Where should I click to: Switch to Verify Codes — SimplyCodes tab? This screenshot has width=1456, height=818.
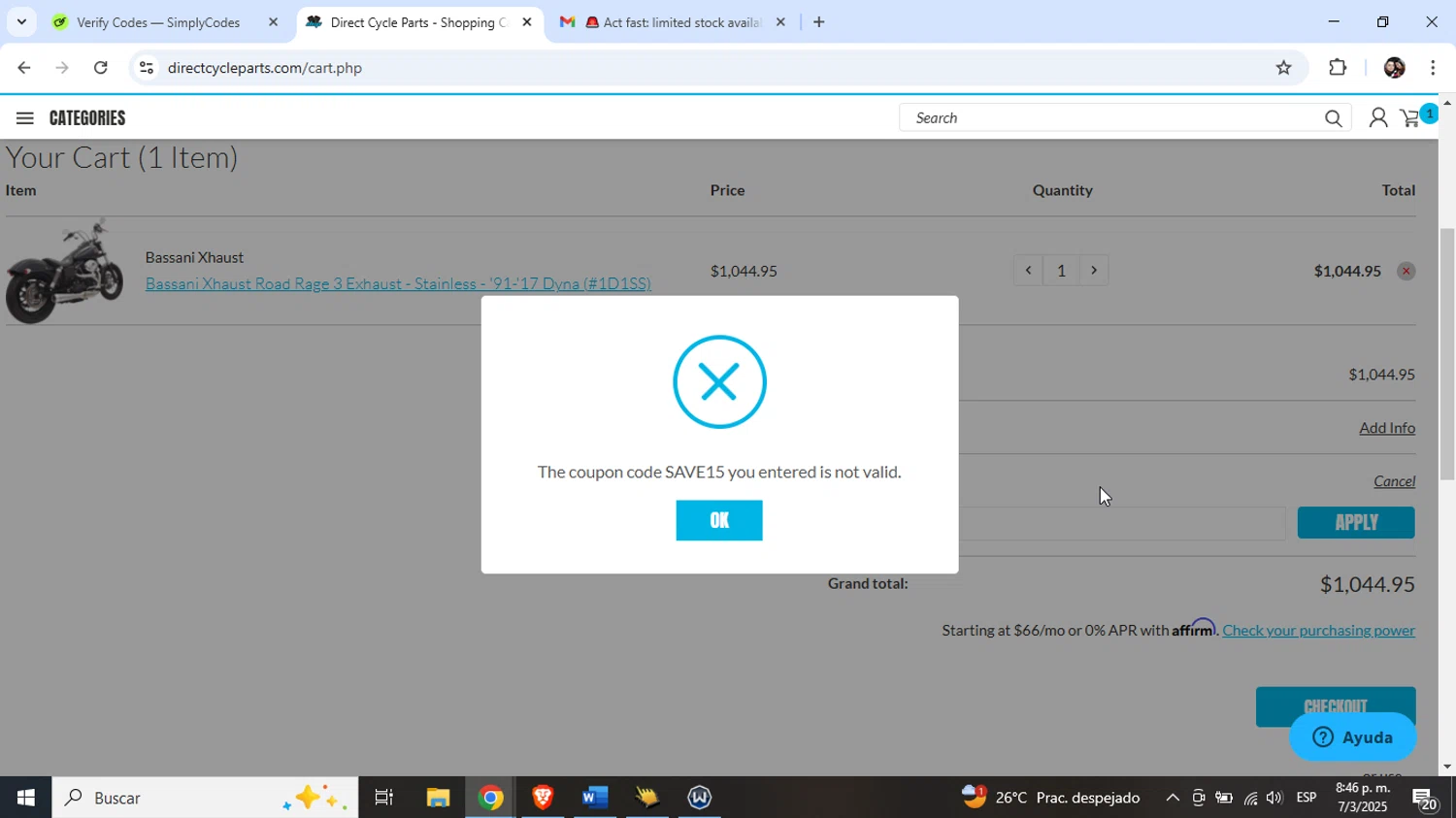[x=157, y=22]
